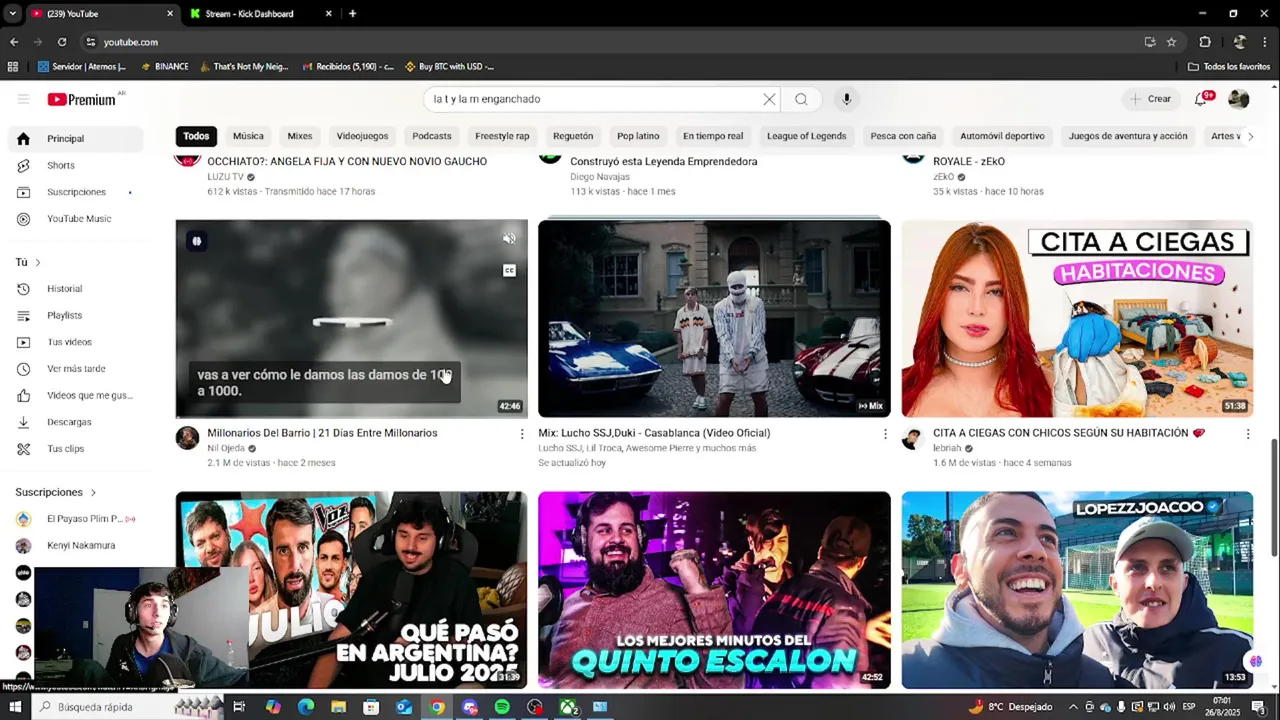Open Tus videos in the sidebar
Screen dimensions: 1280x720
click(x=76, y=342)
